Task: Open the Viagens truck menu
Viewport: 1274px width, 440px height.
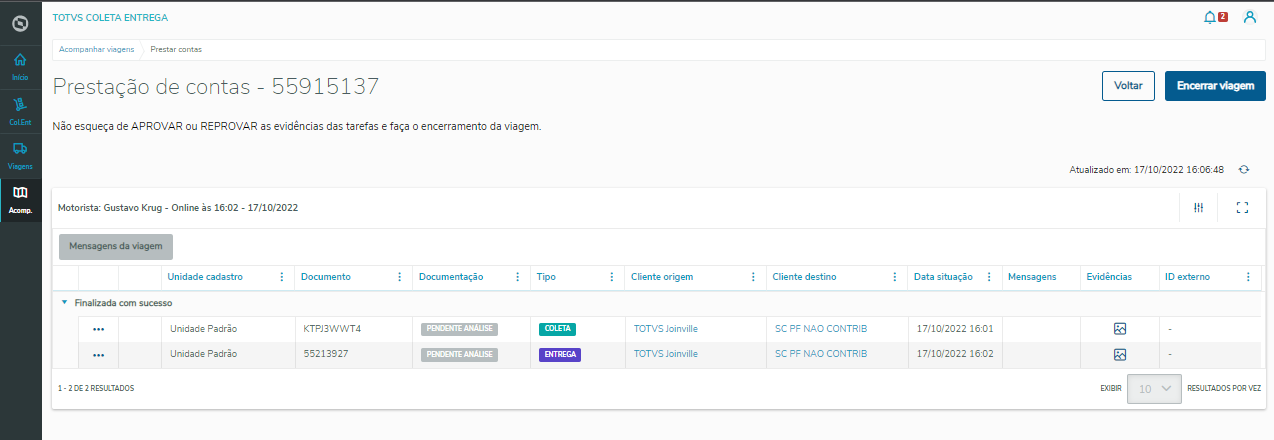Action: 20,156
